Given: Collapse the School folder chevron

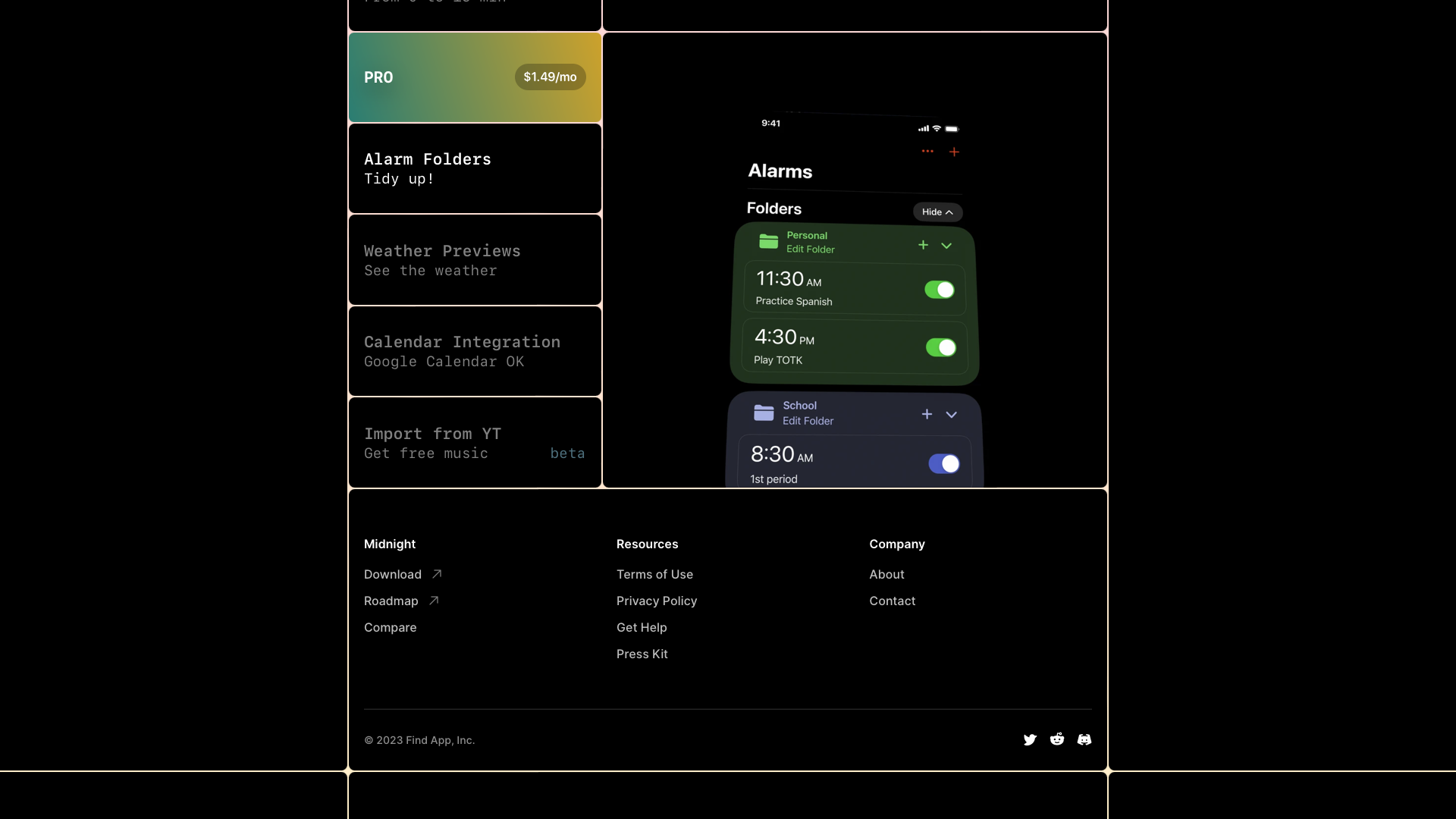Looking at the screenshot, I should [951, 415].
